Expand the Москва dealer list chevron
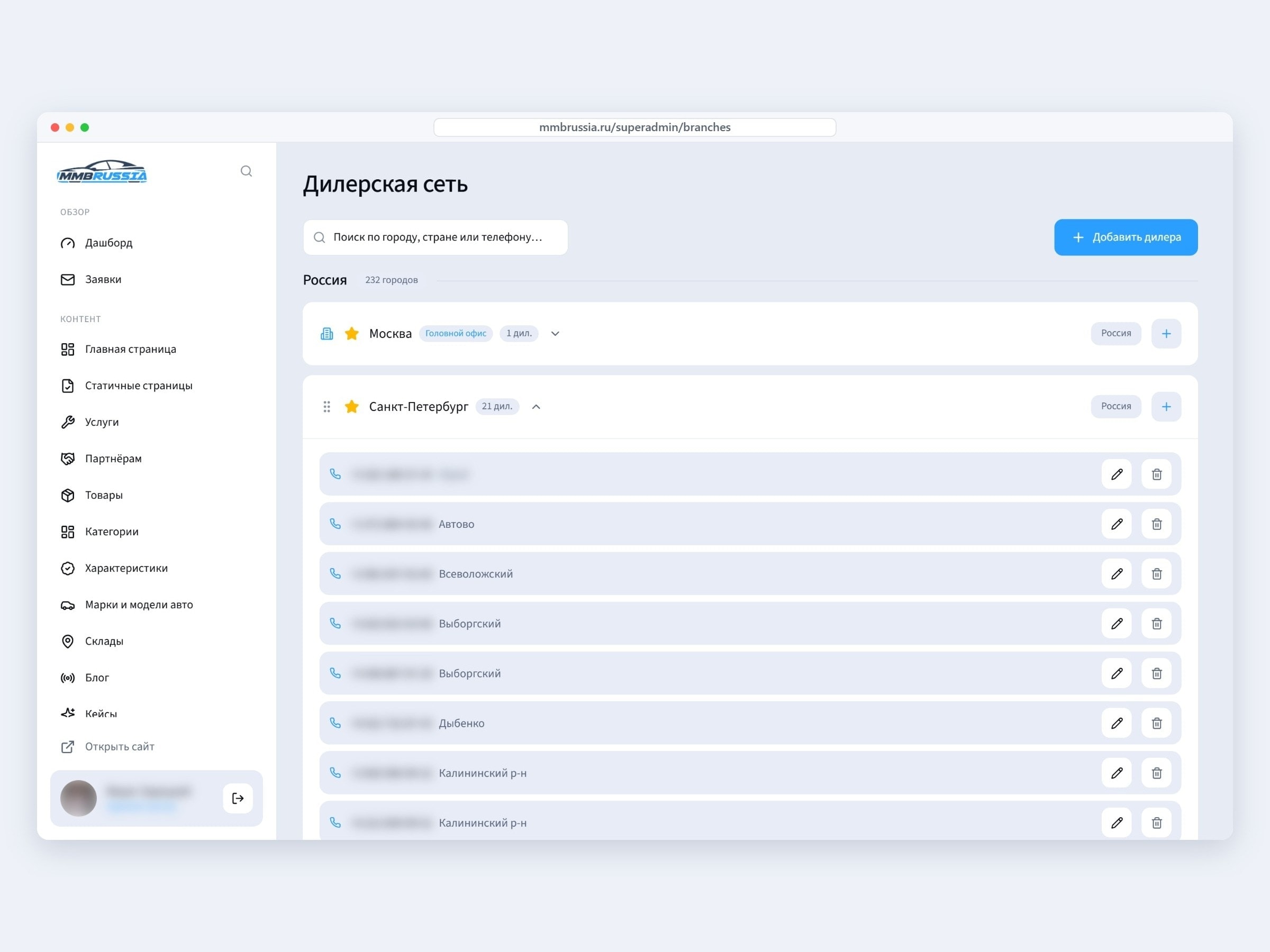Image resolution: width=1270 pixels, height=952 pixels. pyautogui.click(x=555, y=333)
